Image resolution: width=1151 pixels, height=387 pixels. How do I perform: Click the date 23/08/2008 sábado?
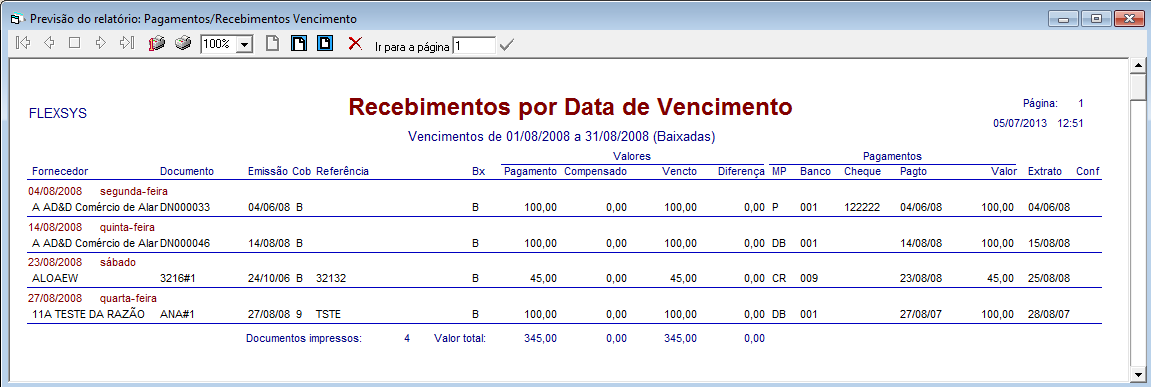(82, 262)
